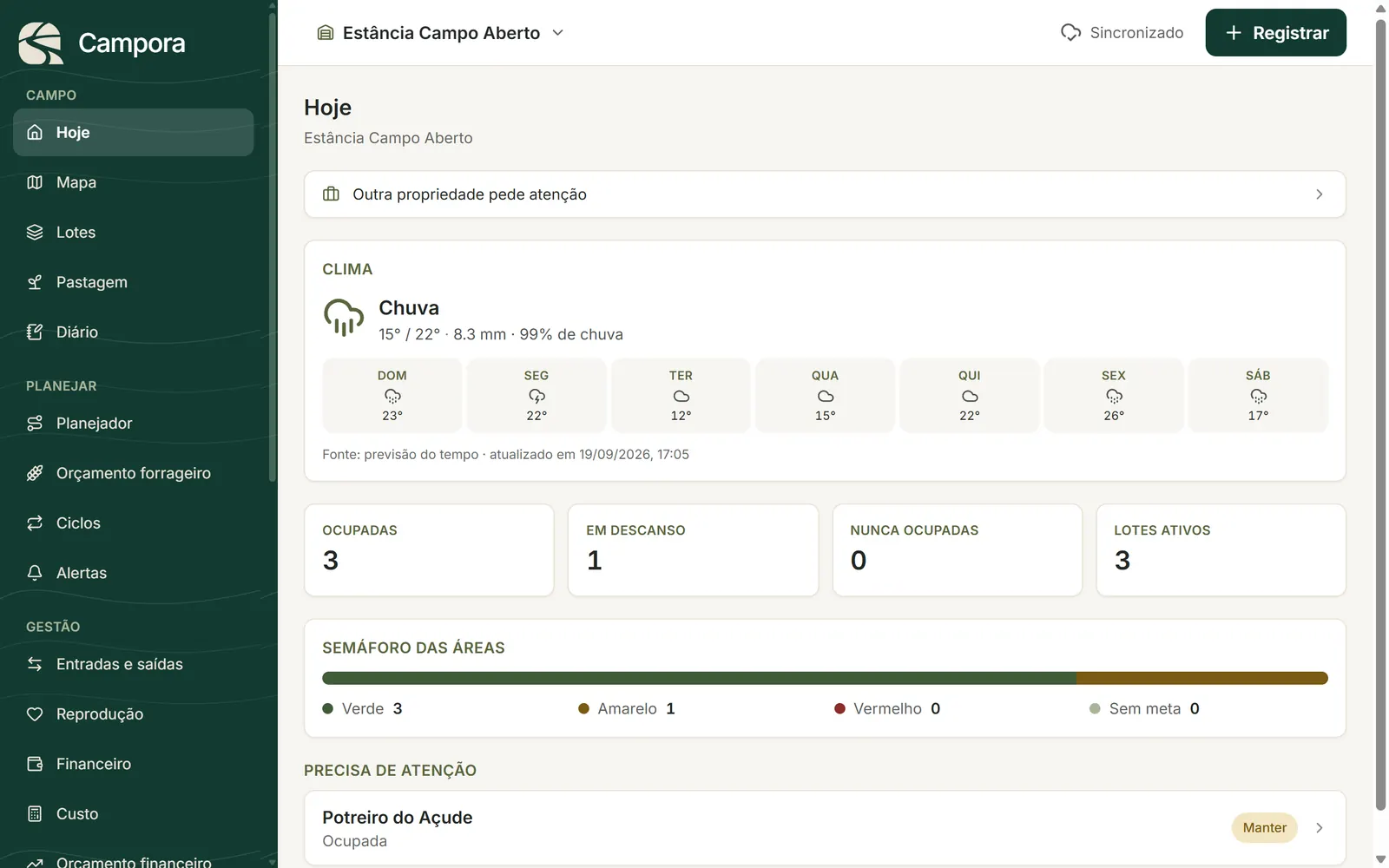Image resolution: width=1389 pixels, height=868 pixels.
Task: Open the Outra propriedade pede atenção banner
Action: point(825,194)
